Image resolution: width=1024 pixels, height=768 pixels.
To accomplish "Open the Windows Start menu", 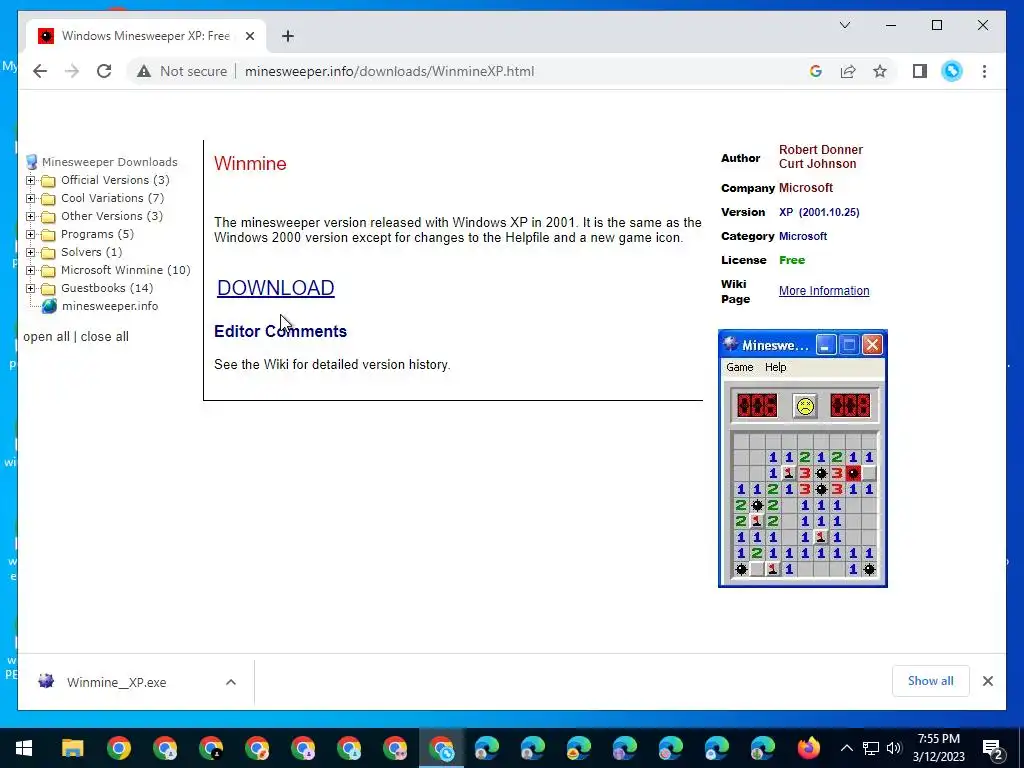I will (24, 748).
